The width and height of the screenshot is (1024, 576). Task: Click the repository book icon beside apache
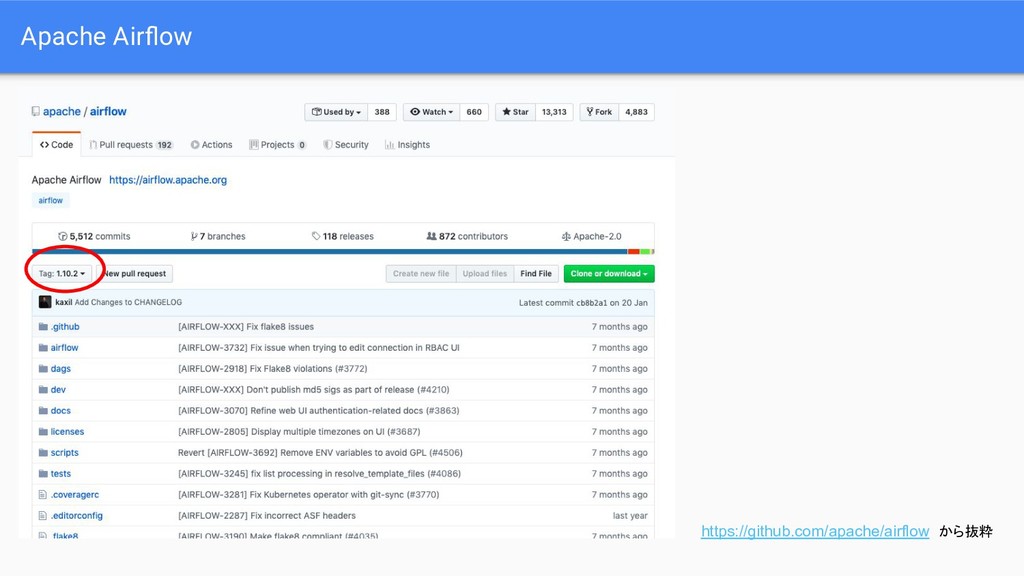pos(35,112)
